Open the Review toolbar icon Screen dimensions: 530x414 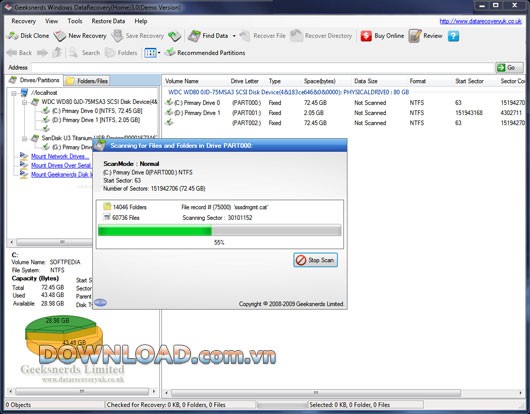(x=415, y=35)
